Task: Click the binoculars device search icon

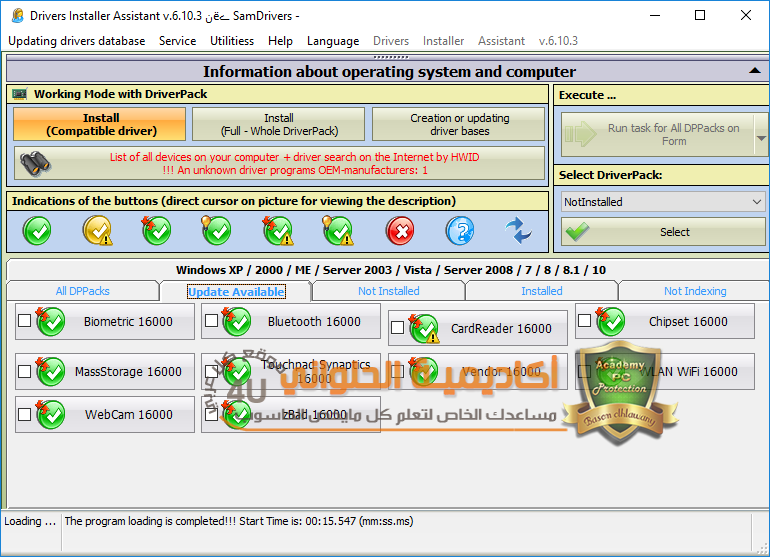Action: point(37,163)
